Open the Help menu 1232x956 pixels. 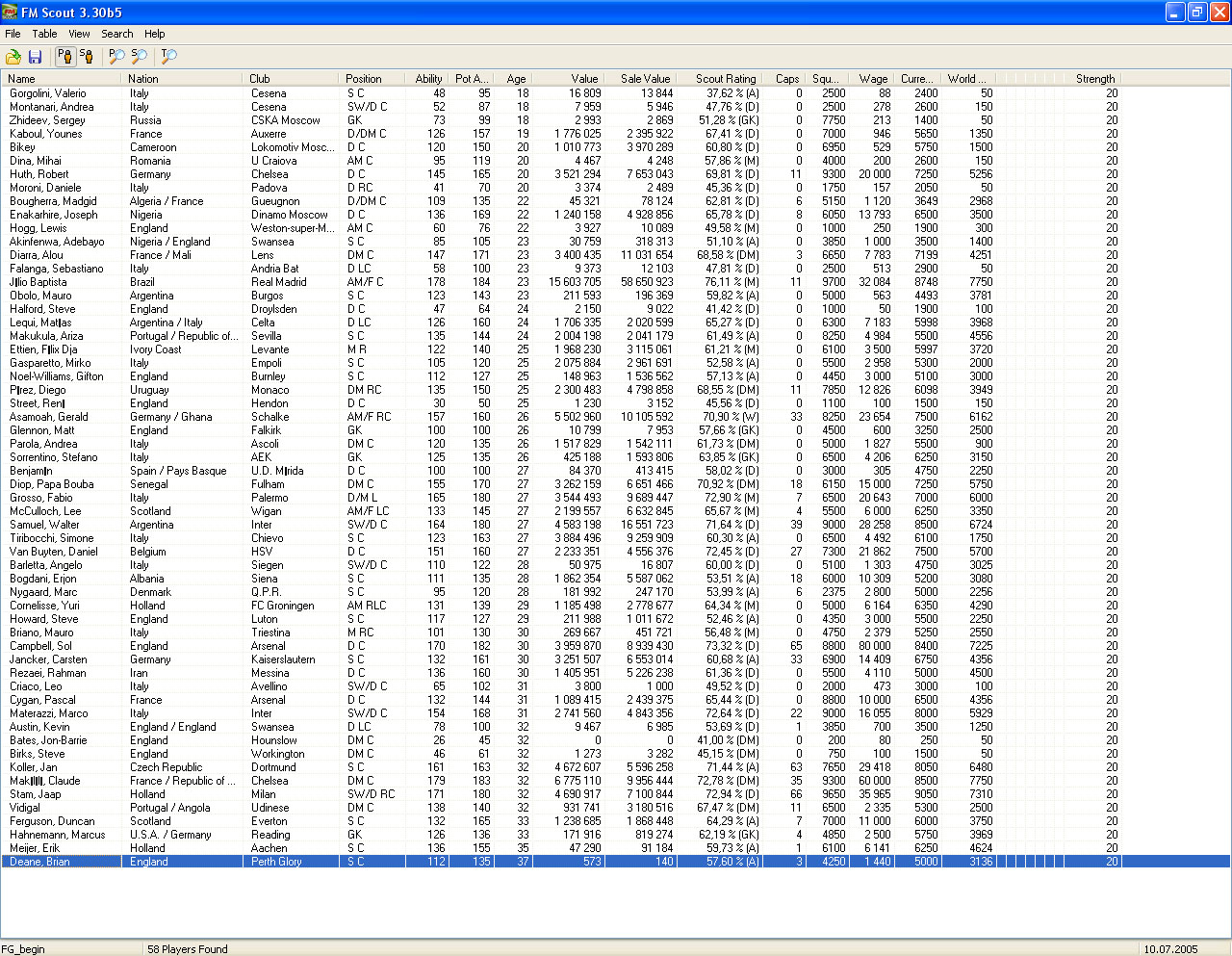click(x=154, y=34)
